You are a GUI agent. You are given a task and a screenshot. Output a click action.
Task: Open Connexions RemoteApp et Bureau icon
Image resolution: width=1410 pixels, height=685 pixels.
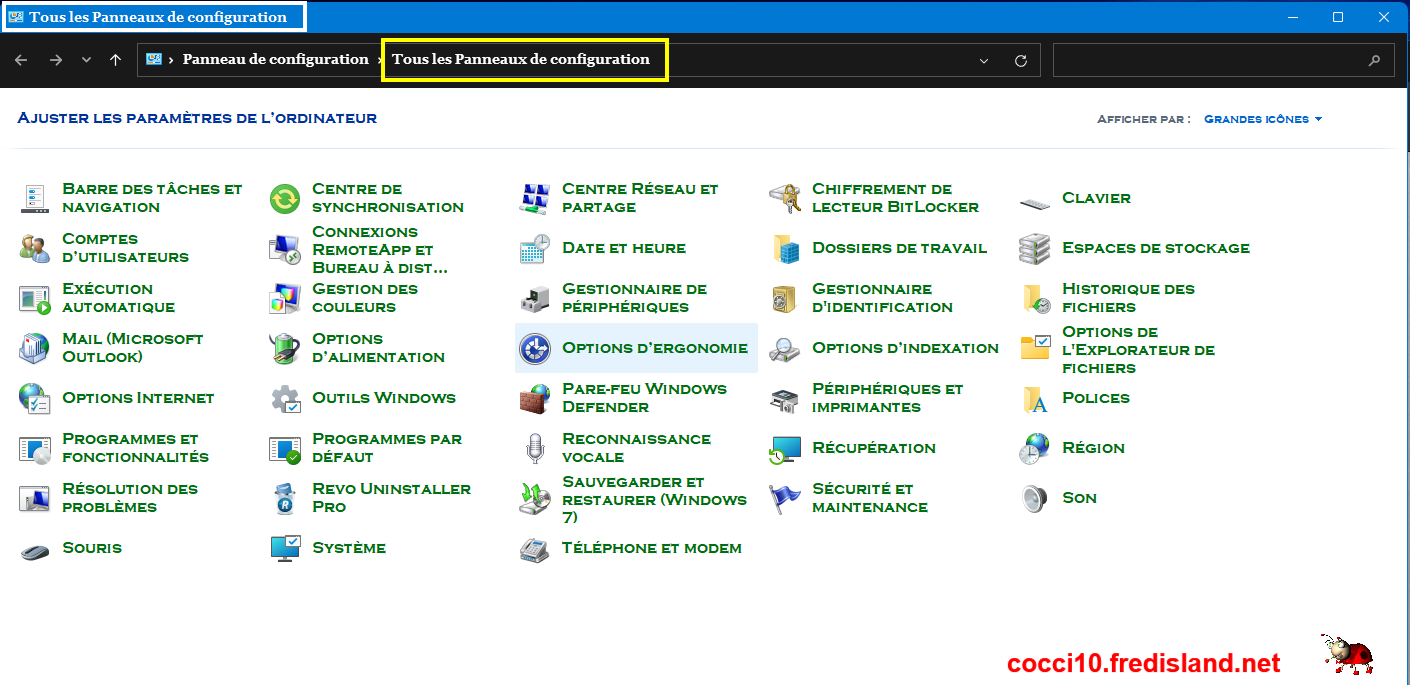(x=285, y=248)
